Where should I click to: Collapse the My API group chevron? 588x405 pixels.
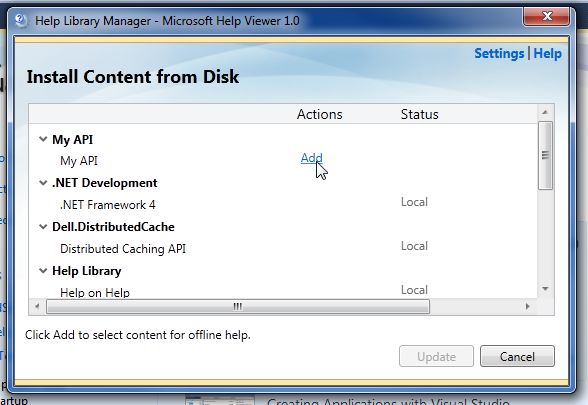pos(43,140)
